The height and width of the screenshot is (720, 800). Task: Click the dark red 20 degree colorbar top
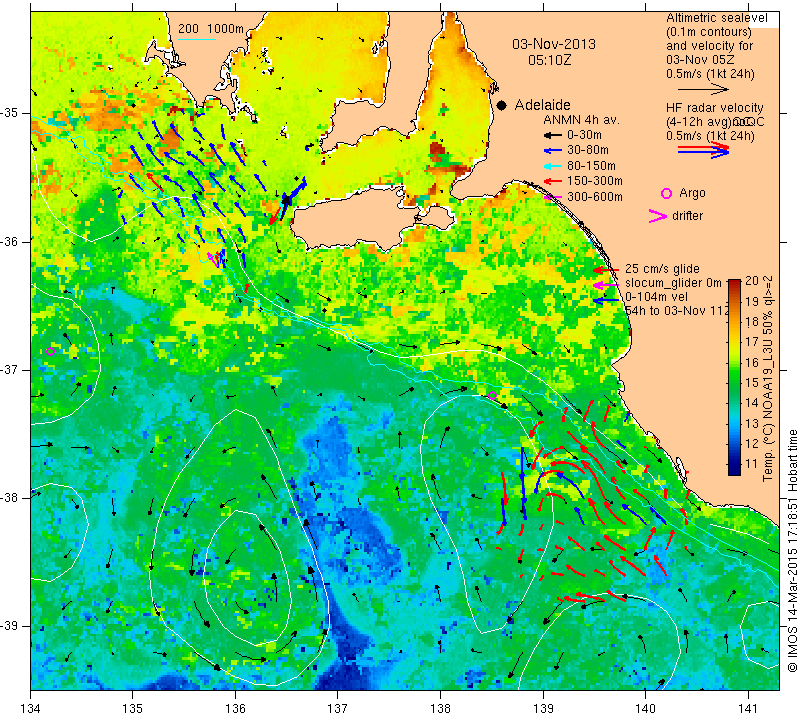point(734,284)
